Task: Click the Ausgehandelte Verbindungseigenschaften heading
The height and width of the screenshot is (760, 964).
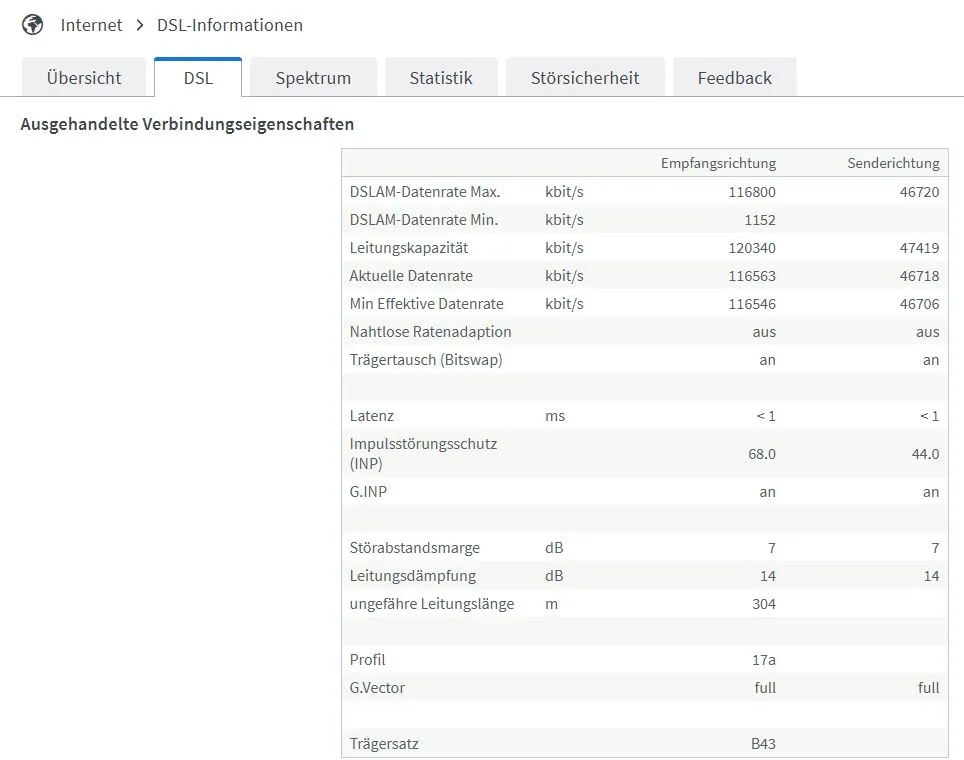Action: (187, 125)
